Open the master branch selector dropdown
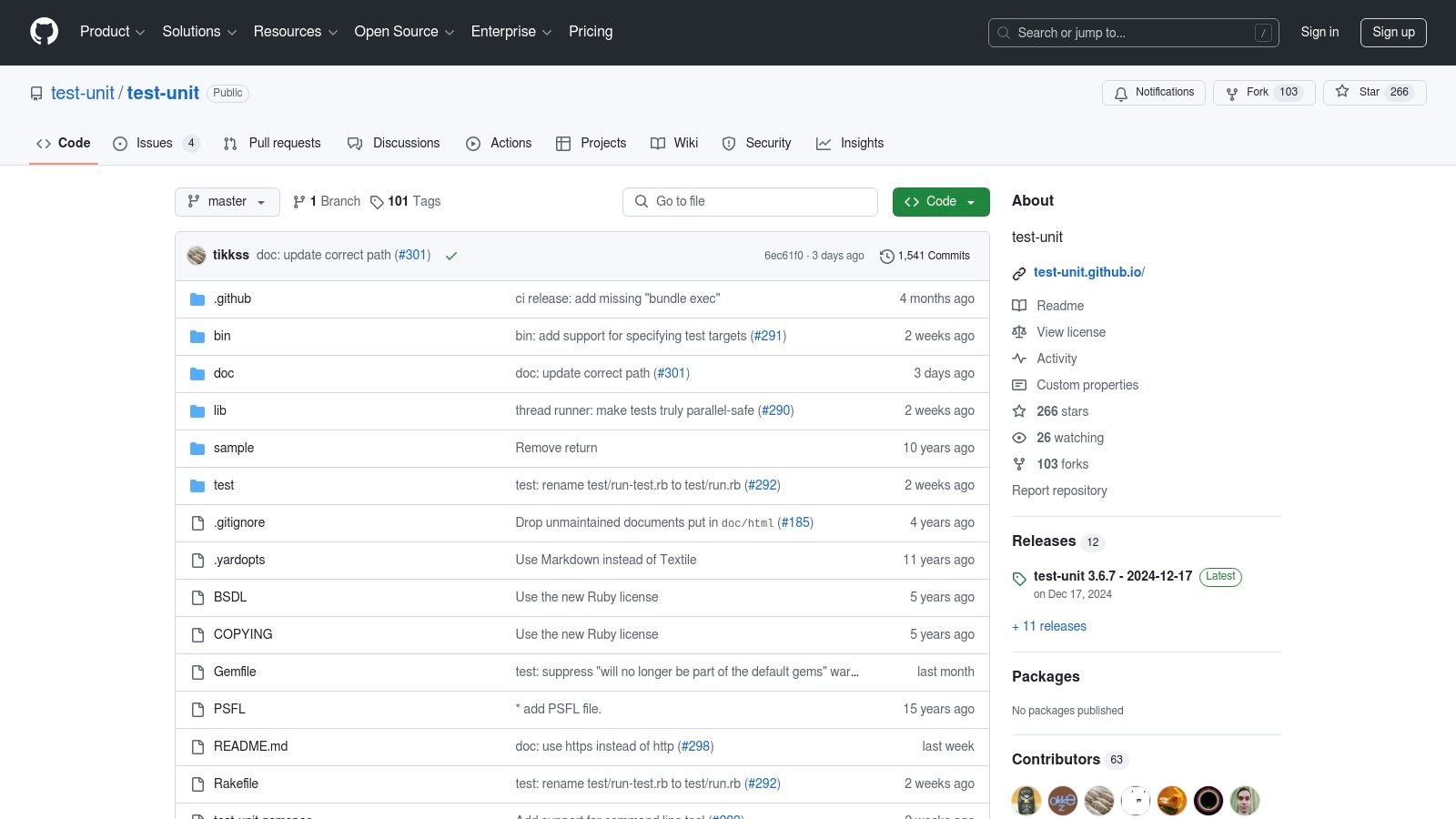The image size is (1456, 819). click(227, 202)
